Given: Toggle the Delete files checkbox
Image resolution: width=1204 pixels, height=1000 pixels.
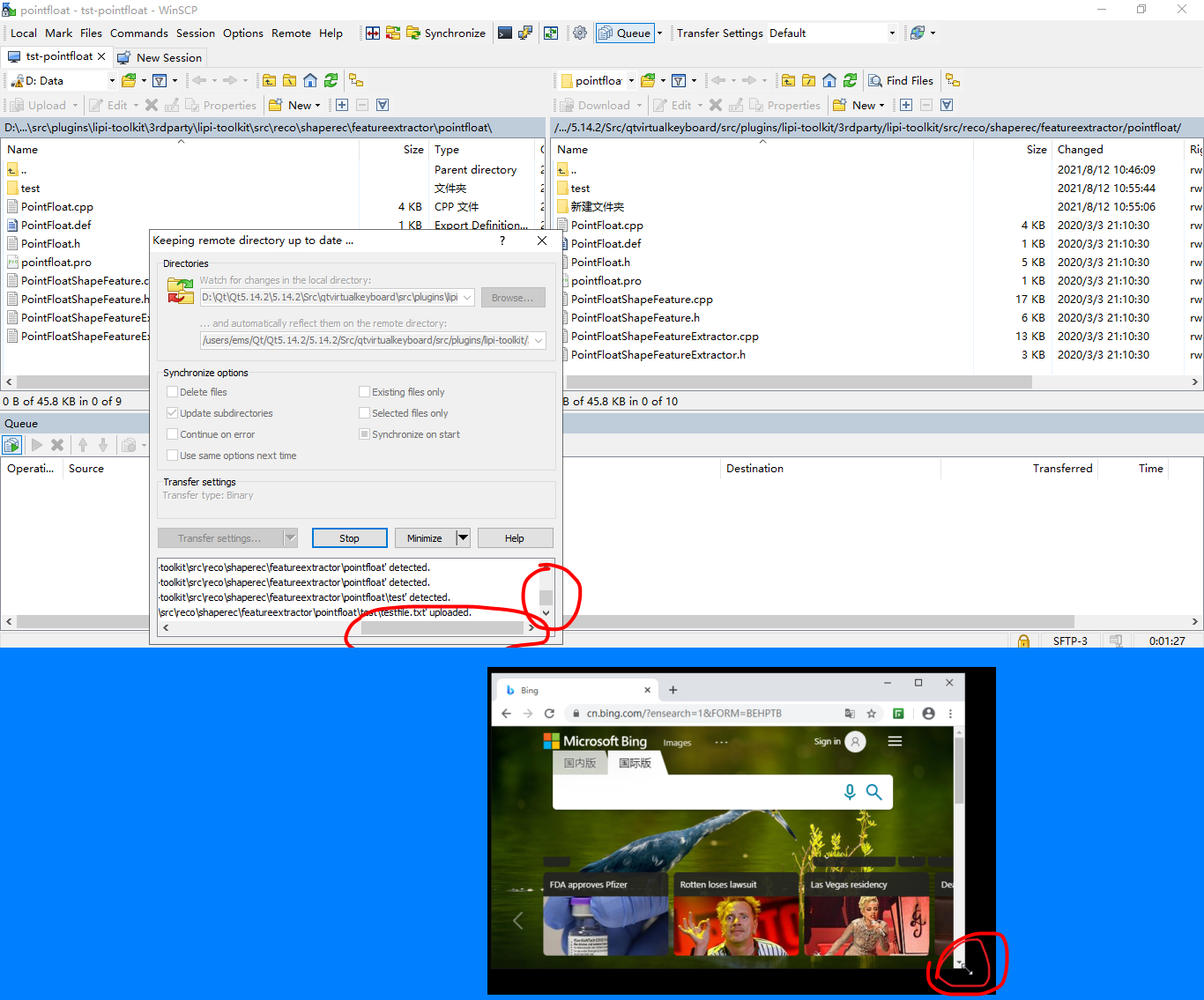Looking at the screenshot, I should click(x=173, y=392).
